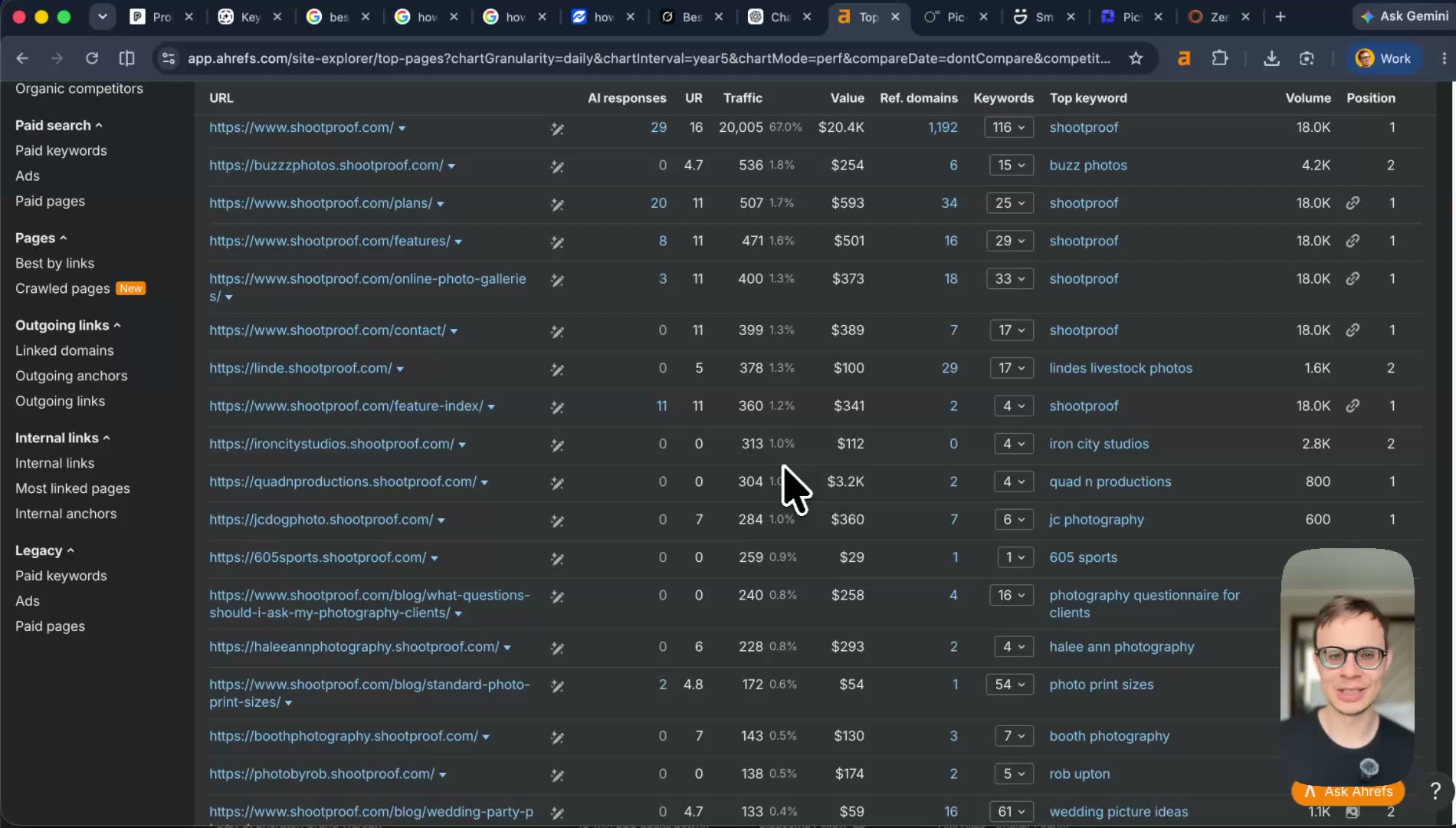Click the Ask Ahrefs button
Screen dimensions: 1456x828
1348,791
